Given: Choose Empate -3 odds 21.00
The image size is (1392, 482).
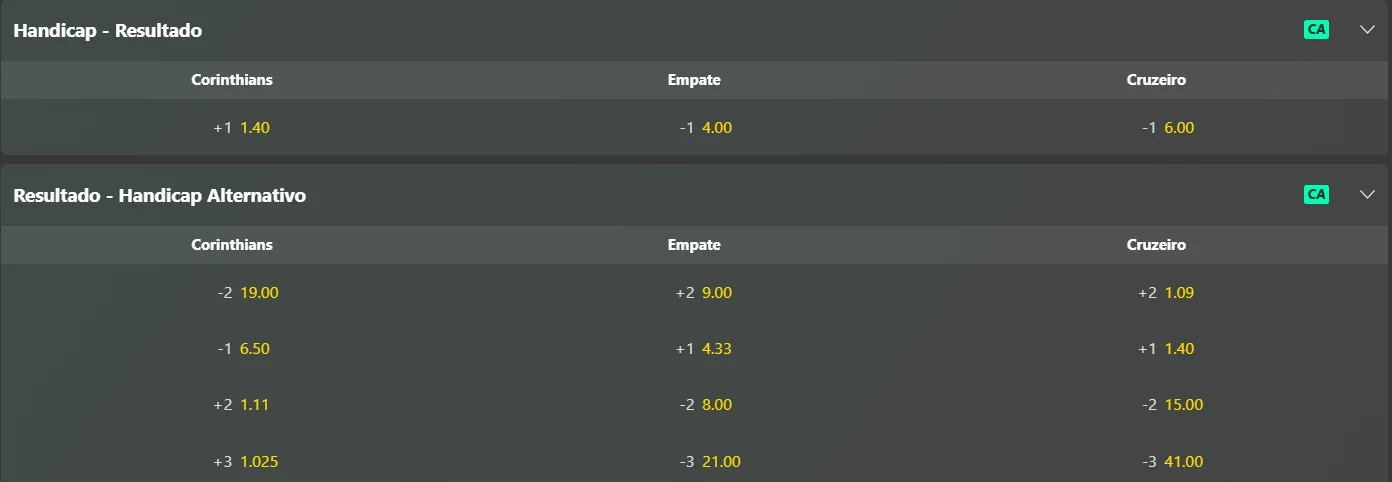Looking at the screenshot, I should point(709,462).
